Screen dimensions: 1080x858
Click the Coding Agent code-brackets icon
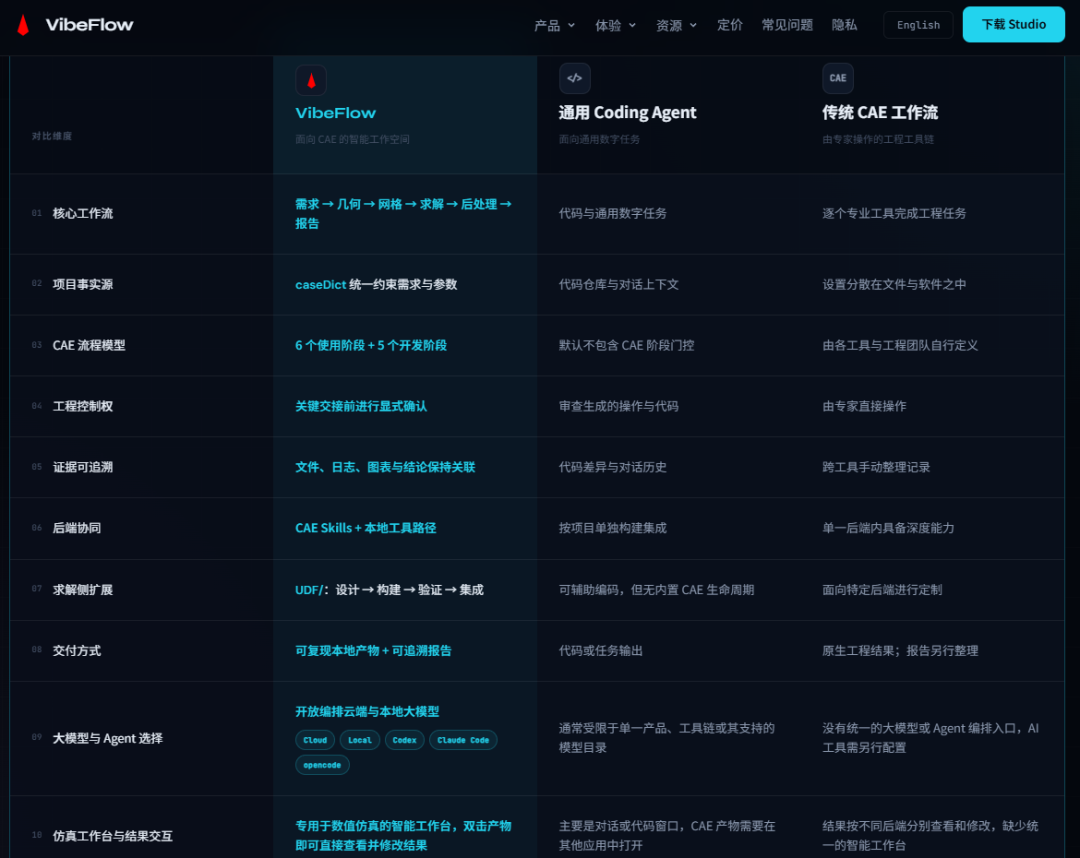pos(574,79)
